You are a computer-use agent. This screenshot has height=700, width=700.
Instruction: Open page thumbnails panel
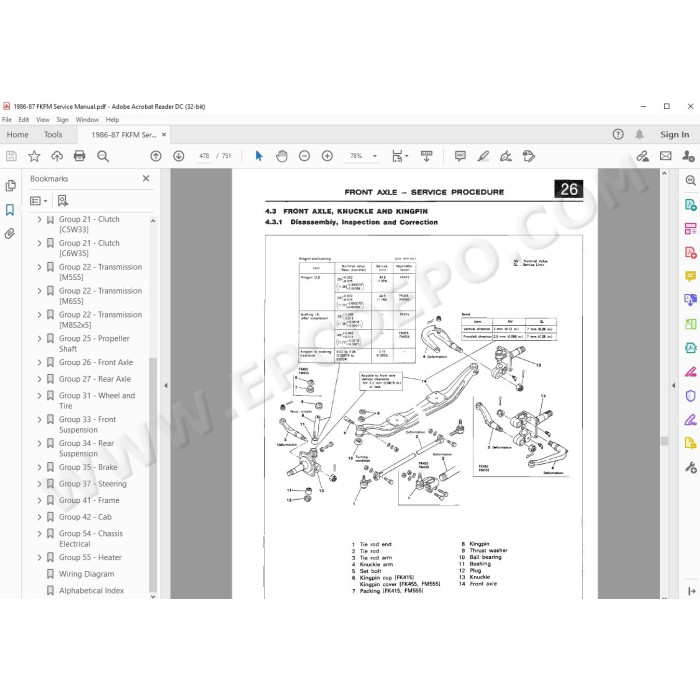tap(10, 186)
